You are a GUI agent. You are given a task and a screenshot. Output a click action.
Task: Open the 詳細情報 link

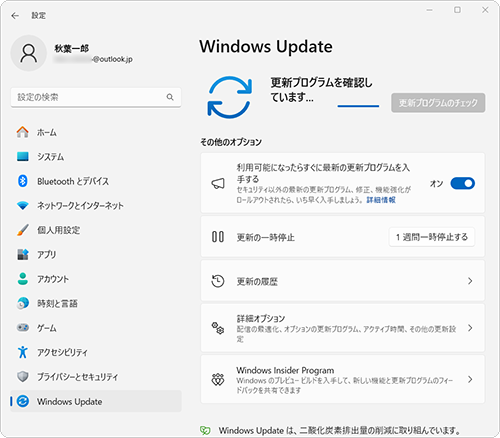(x=381, y=200)
